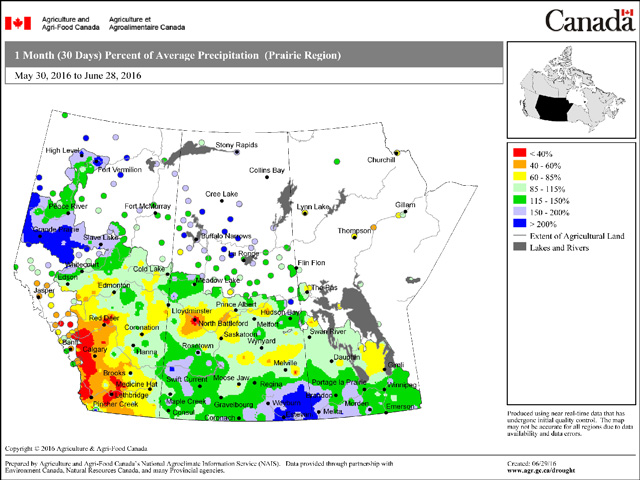Click the 'Portage la Prairie' label
The height and width of the screenshot is (480, 640).
(339, 382)
